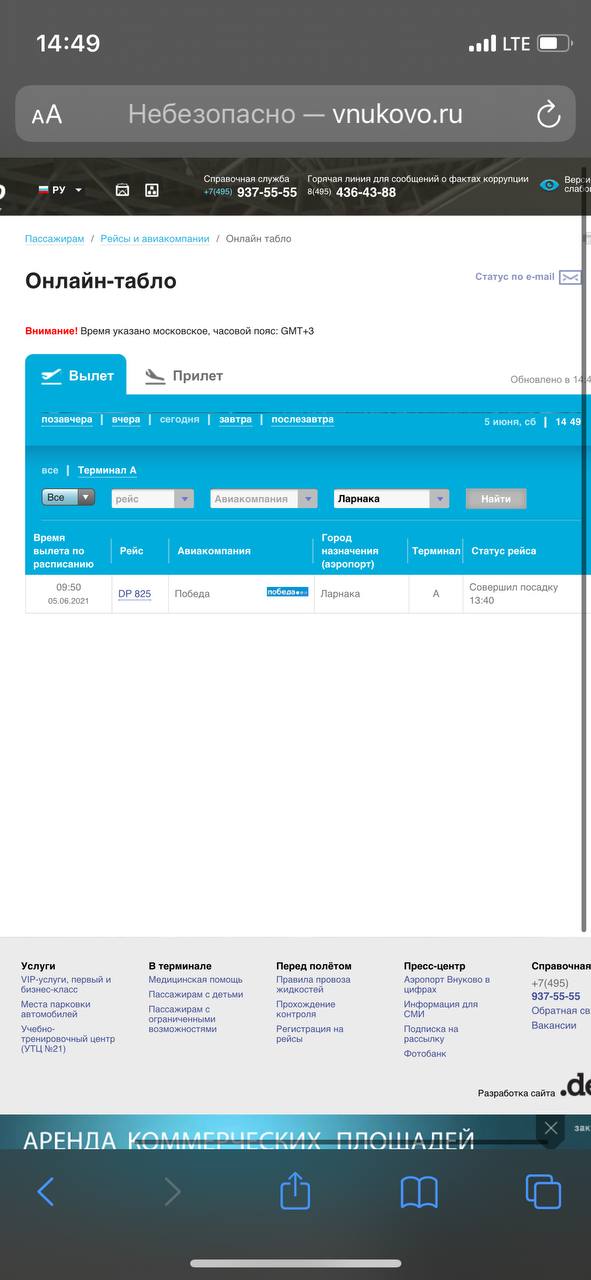The height and width of the screenshot is (1280, 591).
Task: Click the print version icon in header
Action: [x=122, y=190]
